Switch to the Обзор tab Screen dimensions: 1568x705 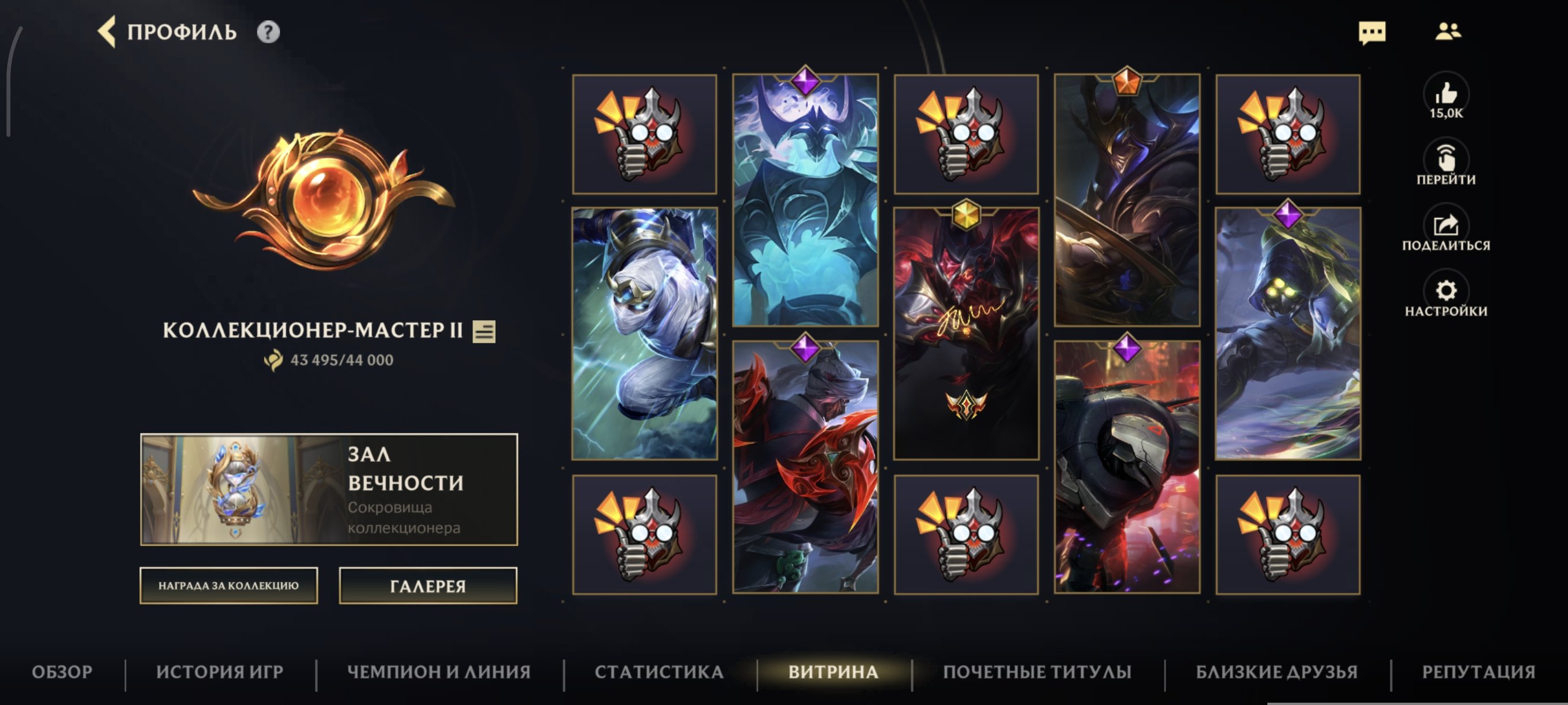62,671
